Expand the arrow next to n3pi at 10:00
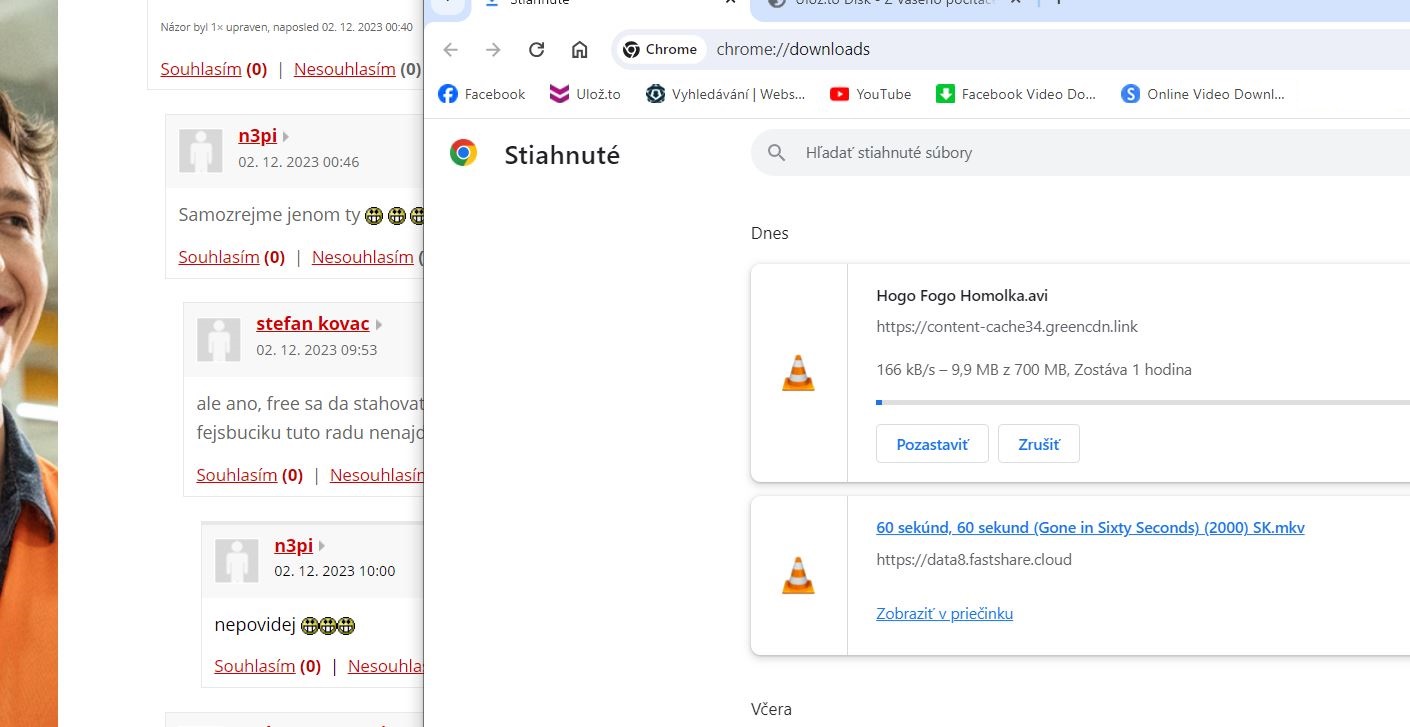This screenshot has width=1410, height=727. (x=322, y=546)
